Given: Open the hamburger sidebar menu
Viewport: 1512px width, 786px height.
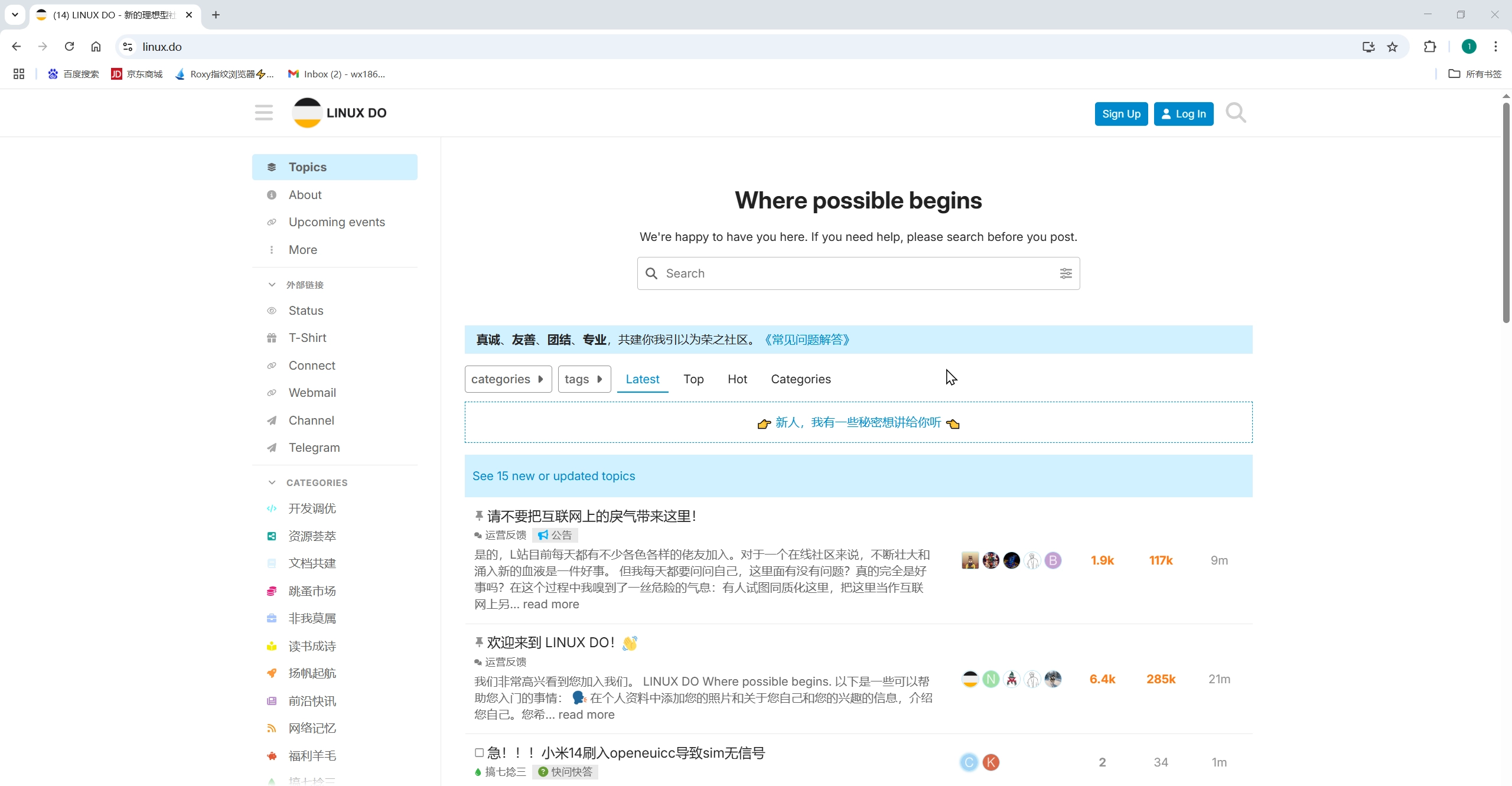Looking at the screenshot, I should click(x=263, y=113).
